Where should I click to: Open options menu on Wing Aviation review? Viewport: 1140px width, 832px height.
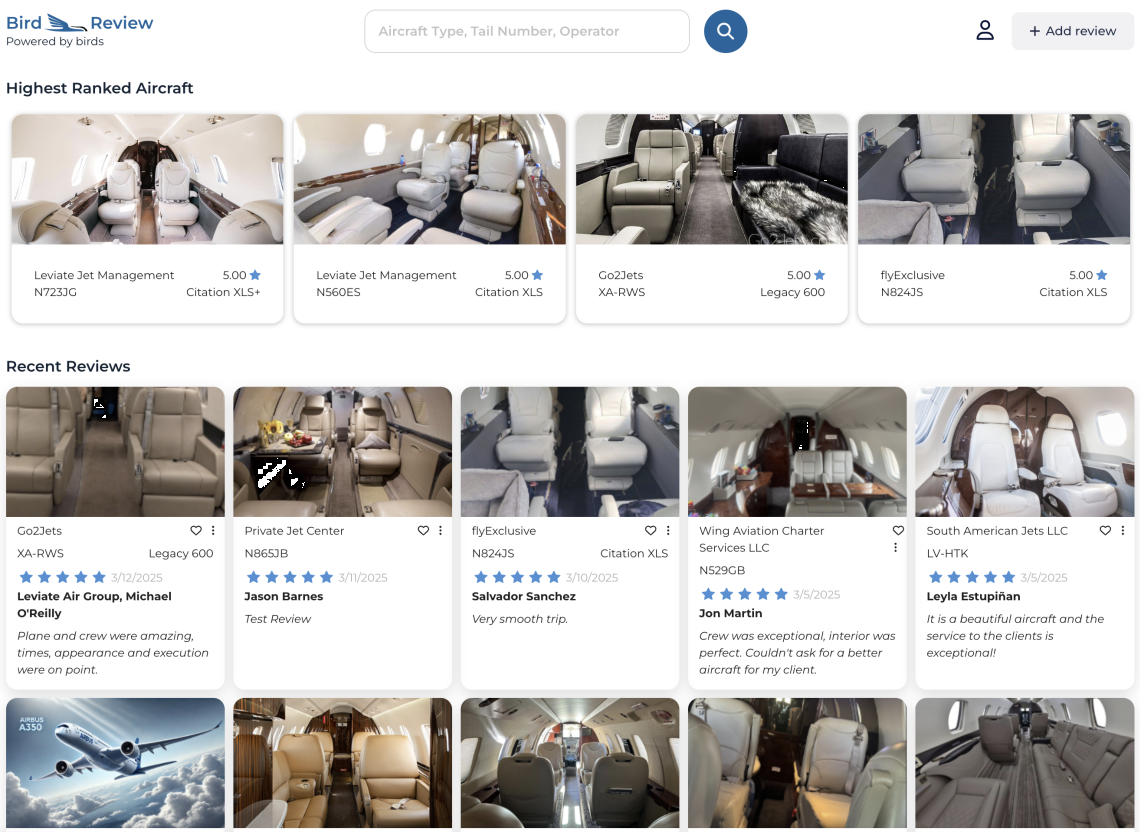click(x=896, y=547)
